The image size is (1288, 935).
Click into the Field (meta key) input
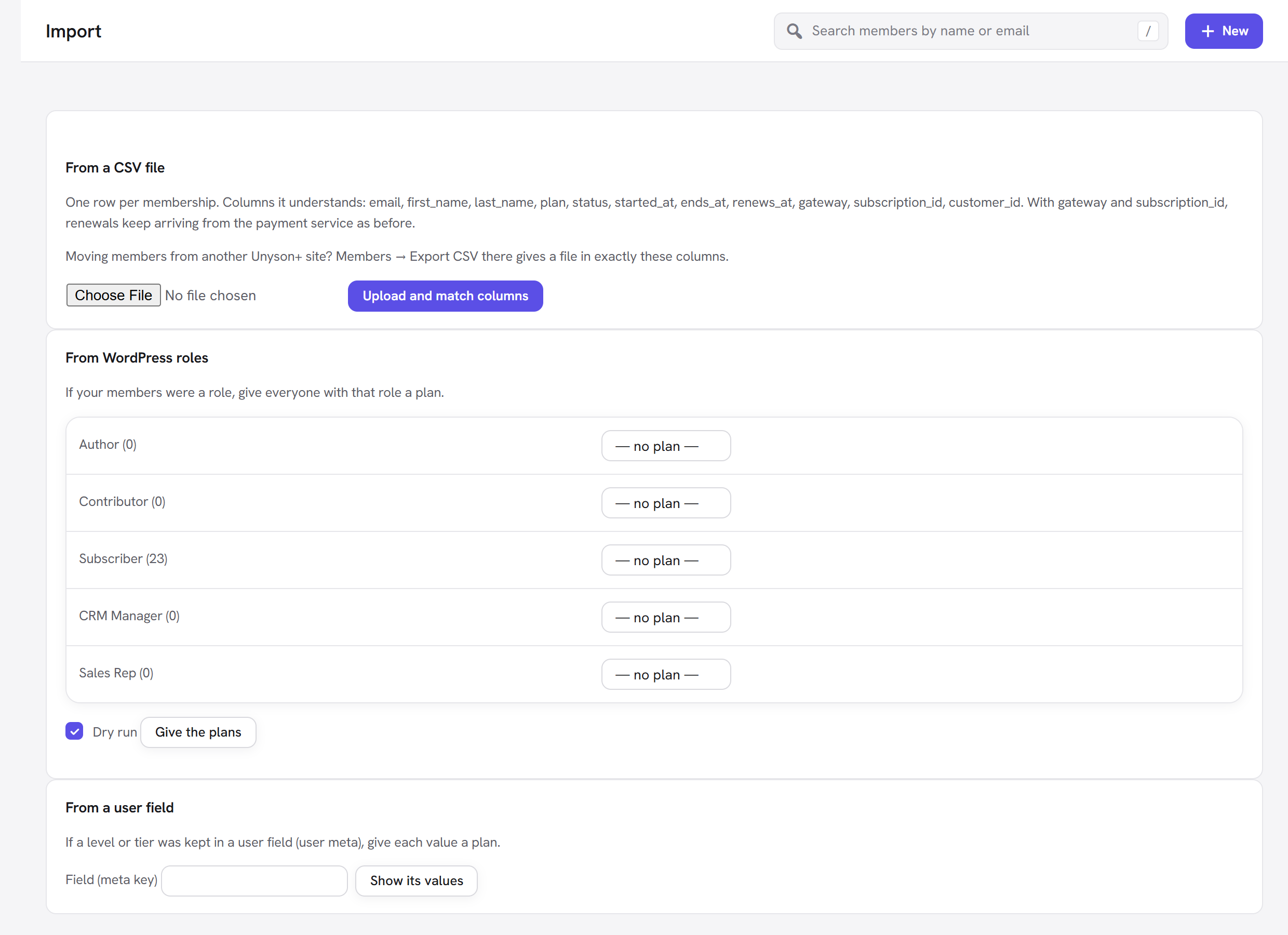click(254, 880)
